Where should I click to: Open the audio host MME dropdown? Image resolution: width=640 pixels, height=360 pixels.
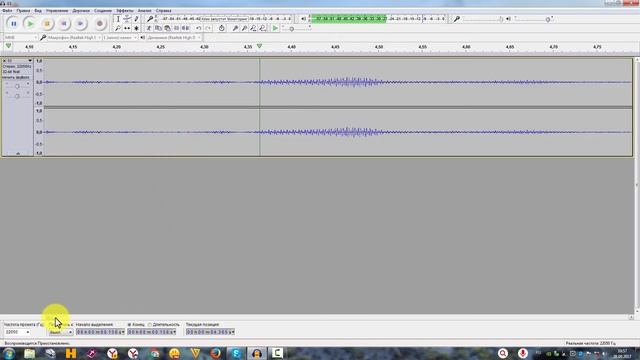(20, 38)
